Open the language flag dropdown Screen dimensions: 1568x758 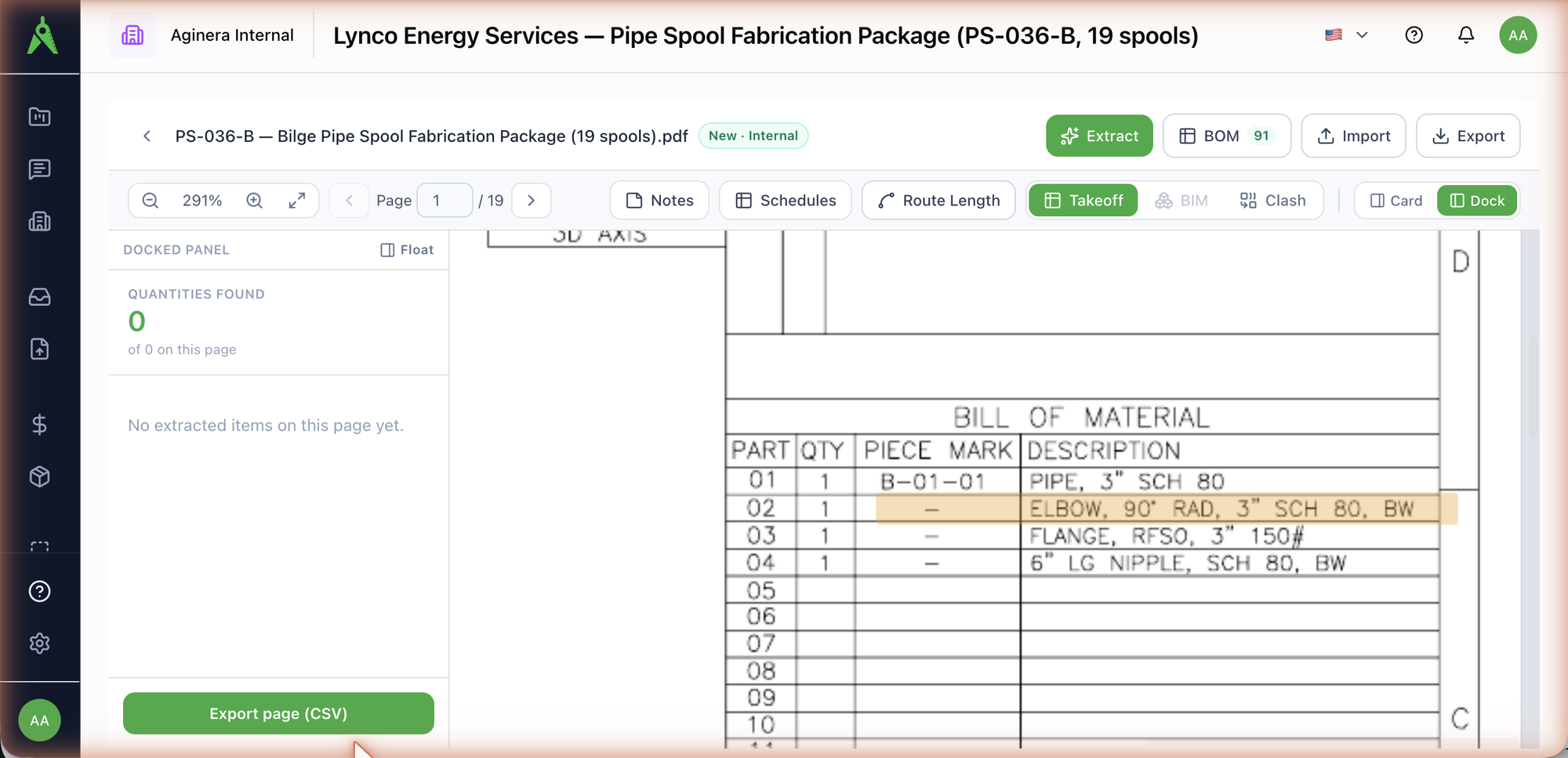click(x=1346, y=35)
